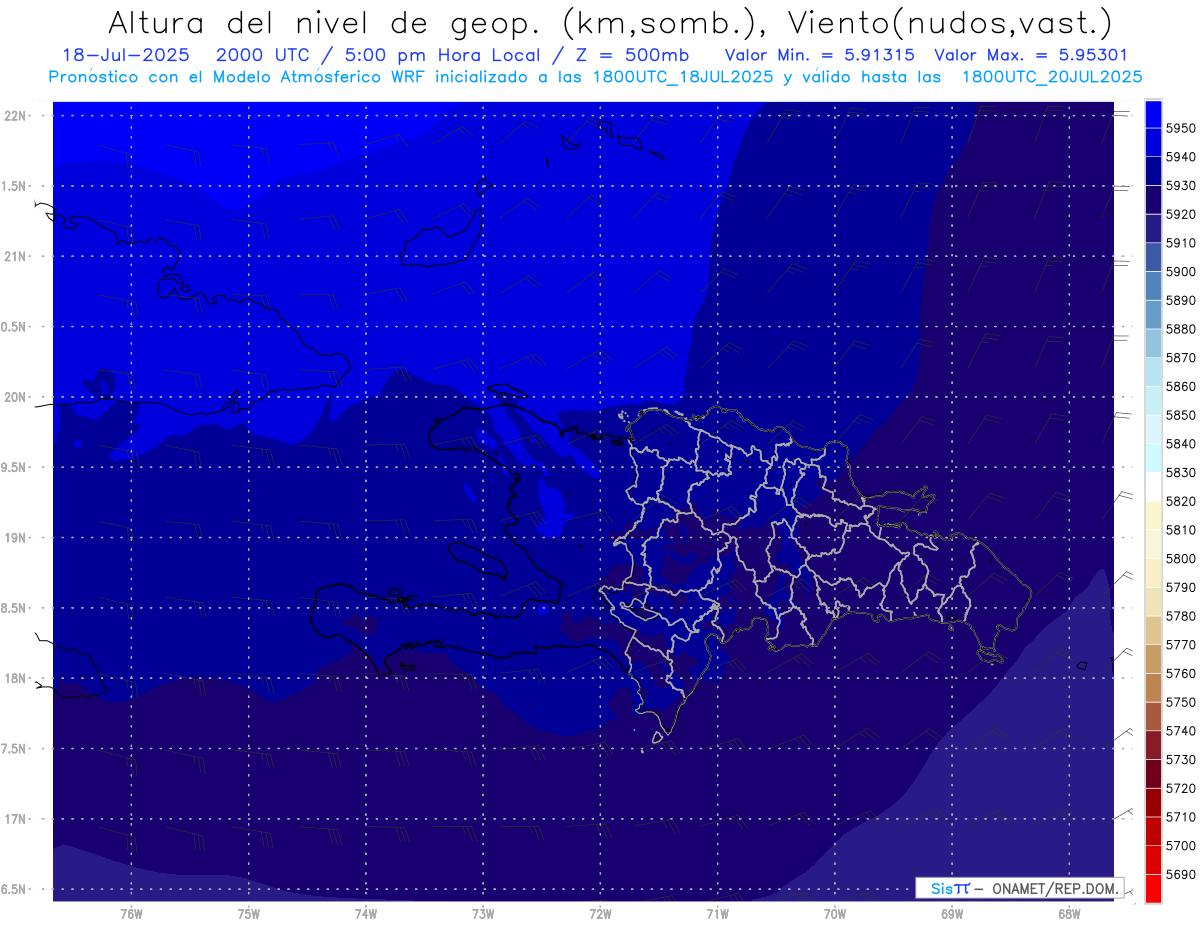1200x927 pixels.
Task: Click the '5860' colorbar value
Action: (x=1181, y=387)
